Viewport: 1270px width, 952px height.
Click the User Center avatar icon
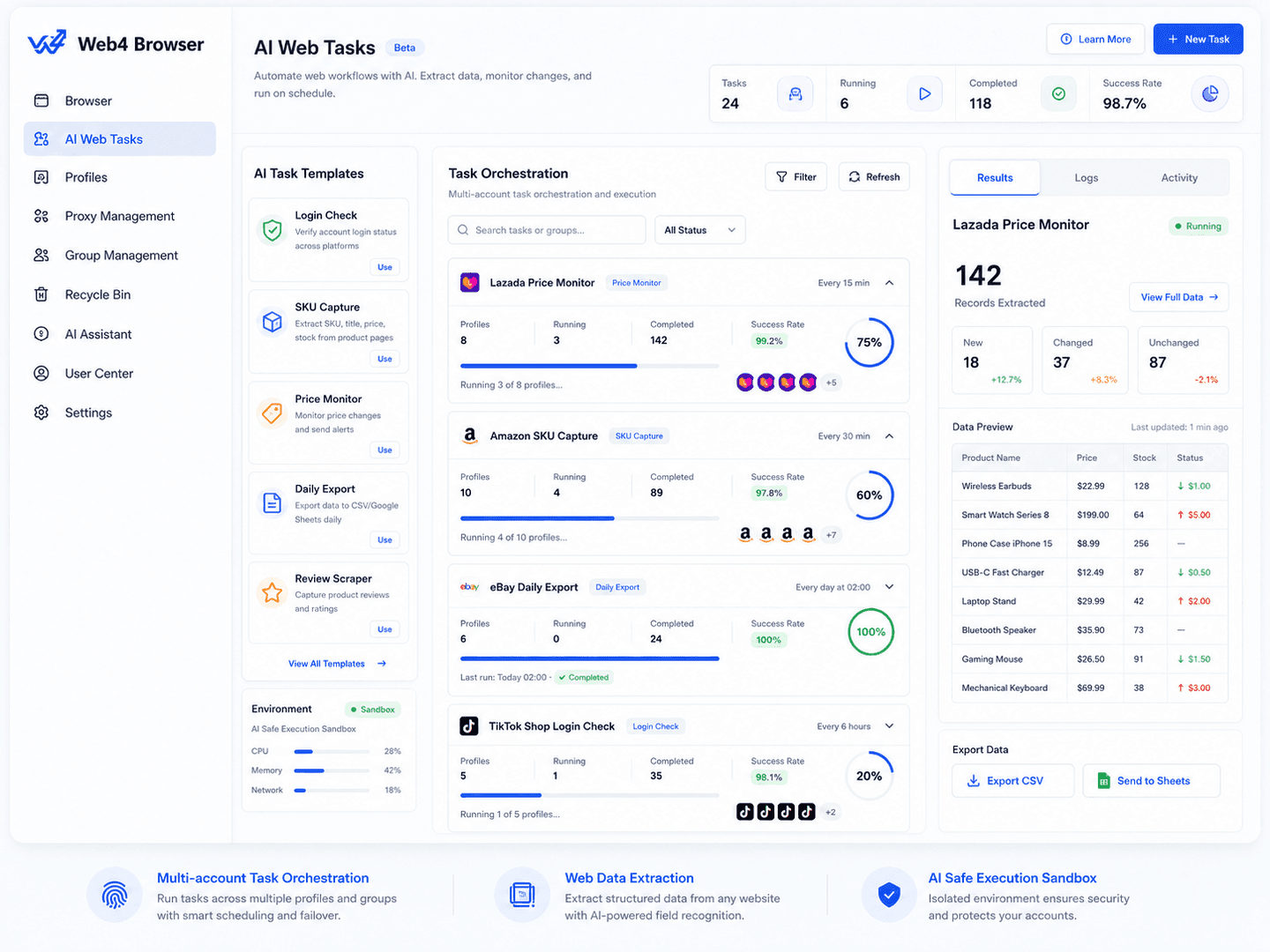click(x=41, y=373)
